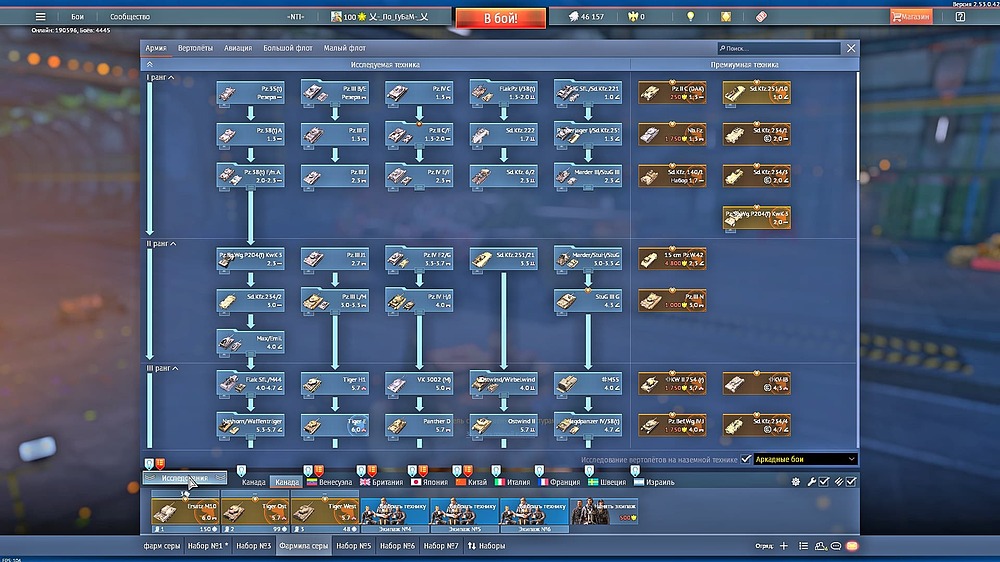Toggle helicopter research on ground vehicles checkbox
Image resolution: width=1000 pixels, height=562 pixels.
coord(746,459)
